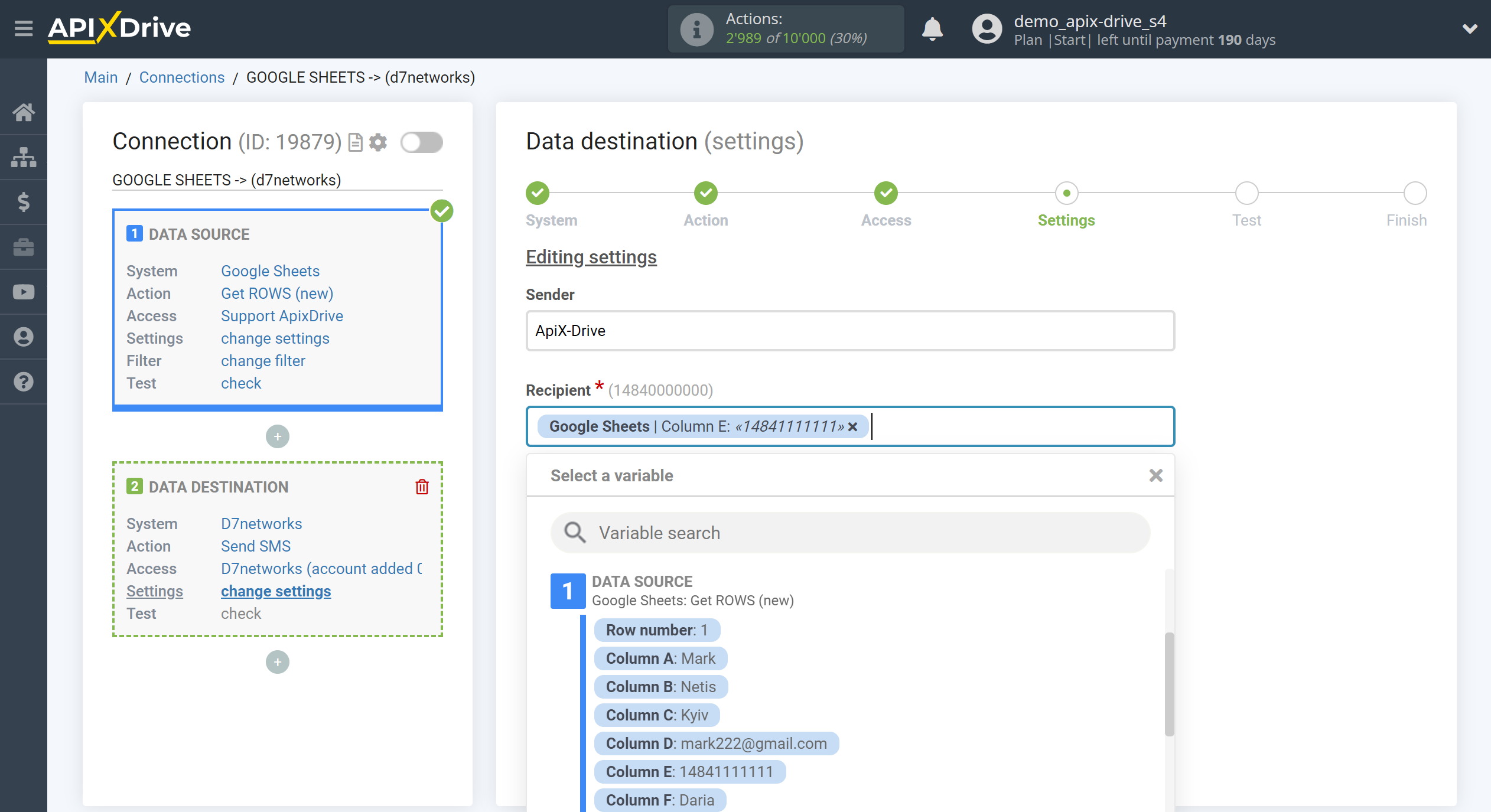Open the Support ApixDrive access link
The width and height of the screenshot is (1491, 812).
point(282,316)
